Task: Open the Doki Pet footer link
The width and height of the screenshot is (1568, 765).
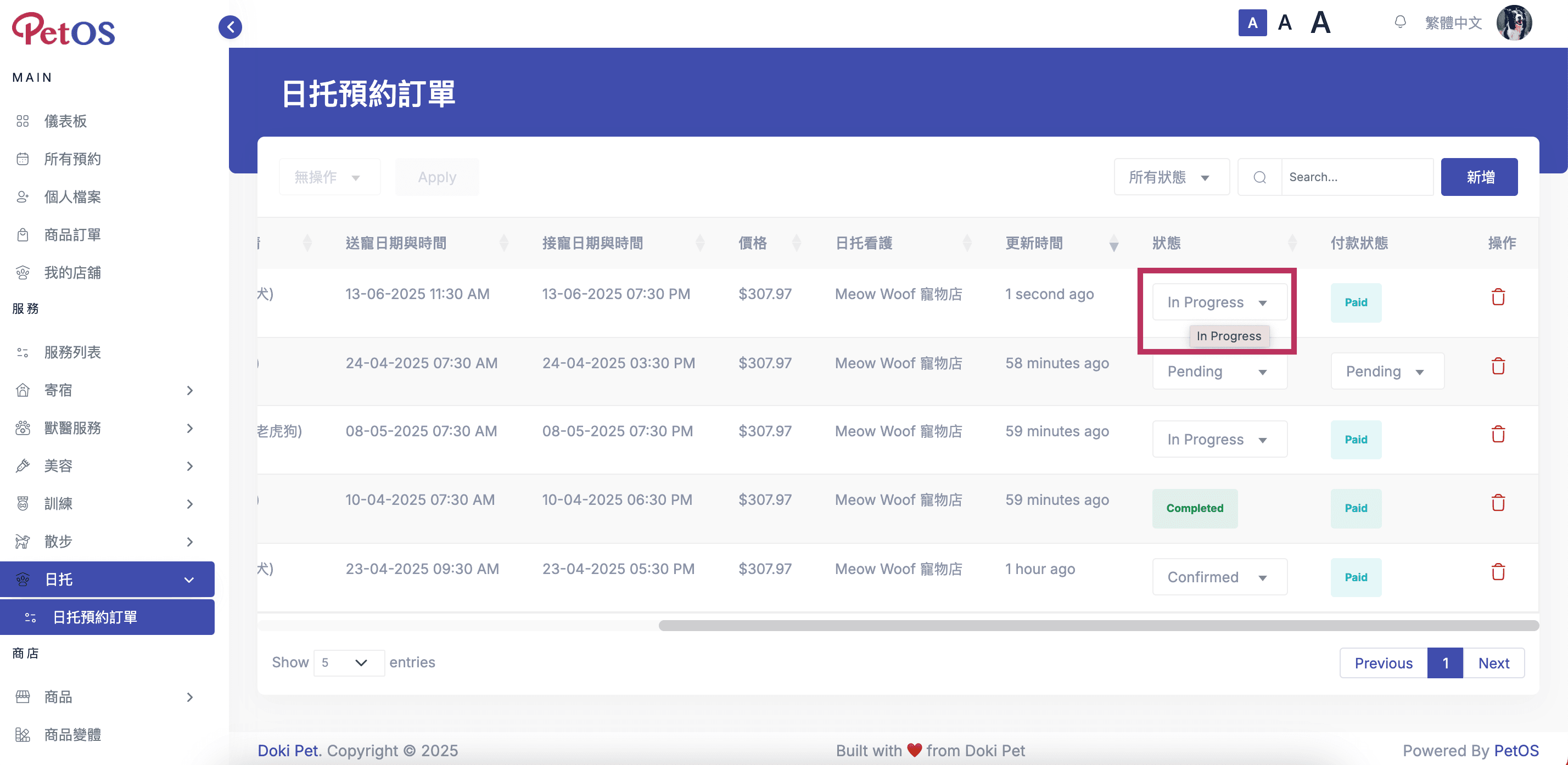Action: (x=287, y=750)
